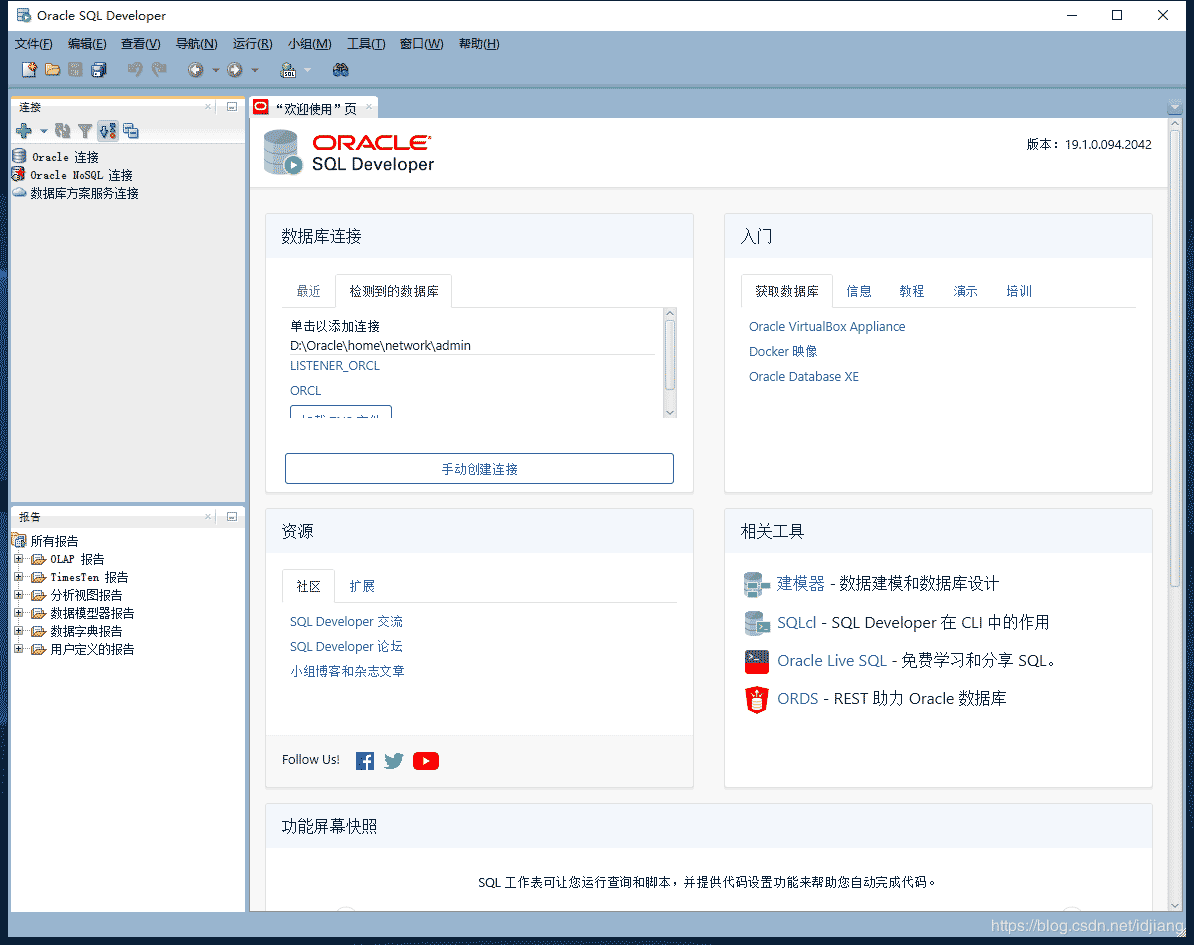Open the 导航(N) menu

196,44
